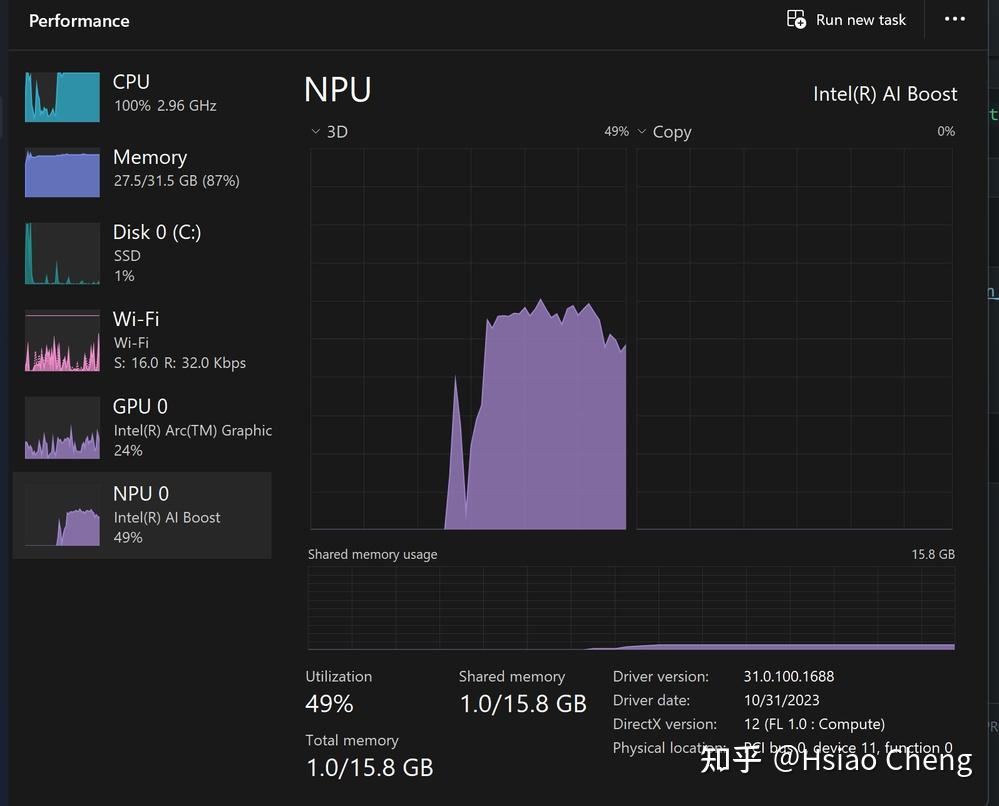Click the Intel(R) AI Boost title label

884,93
